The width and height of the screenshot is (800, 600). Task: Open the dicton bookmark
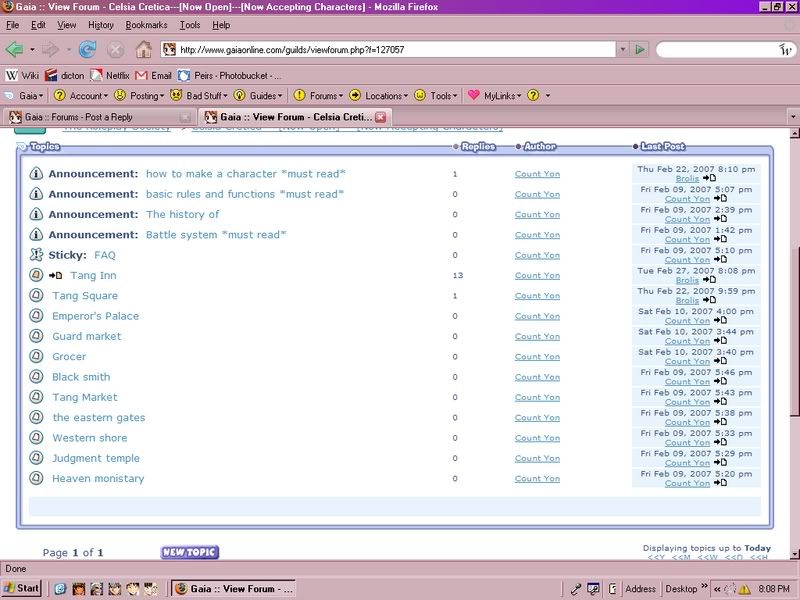pos(64,76)
